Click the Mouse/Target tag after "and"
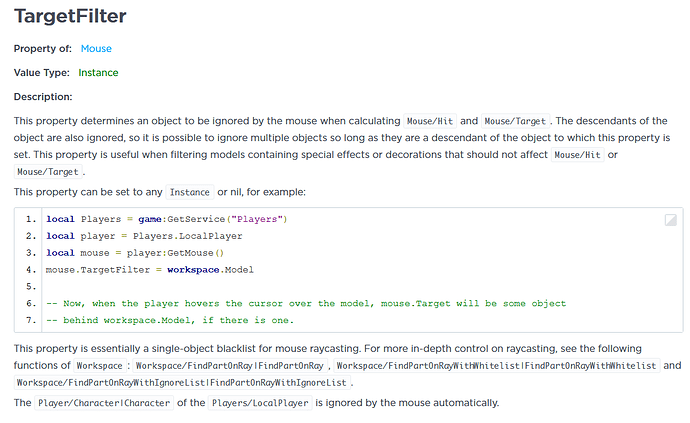 (515, 121)
